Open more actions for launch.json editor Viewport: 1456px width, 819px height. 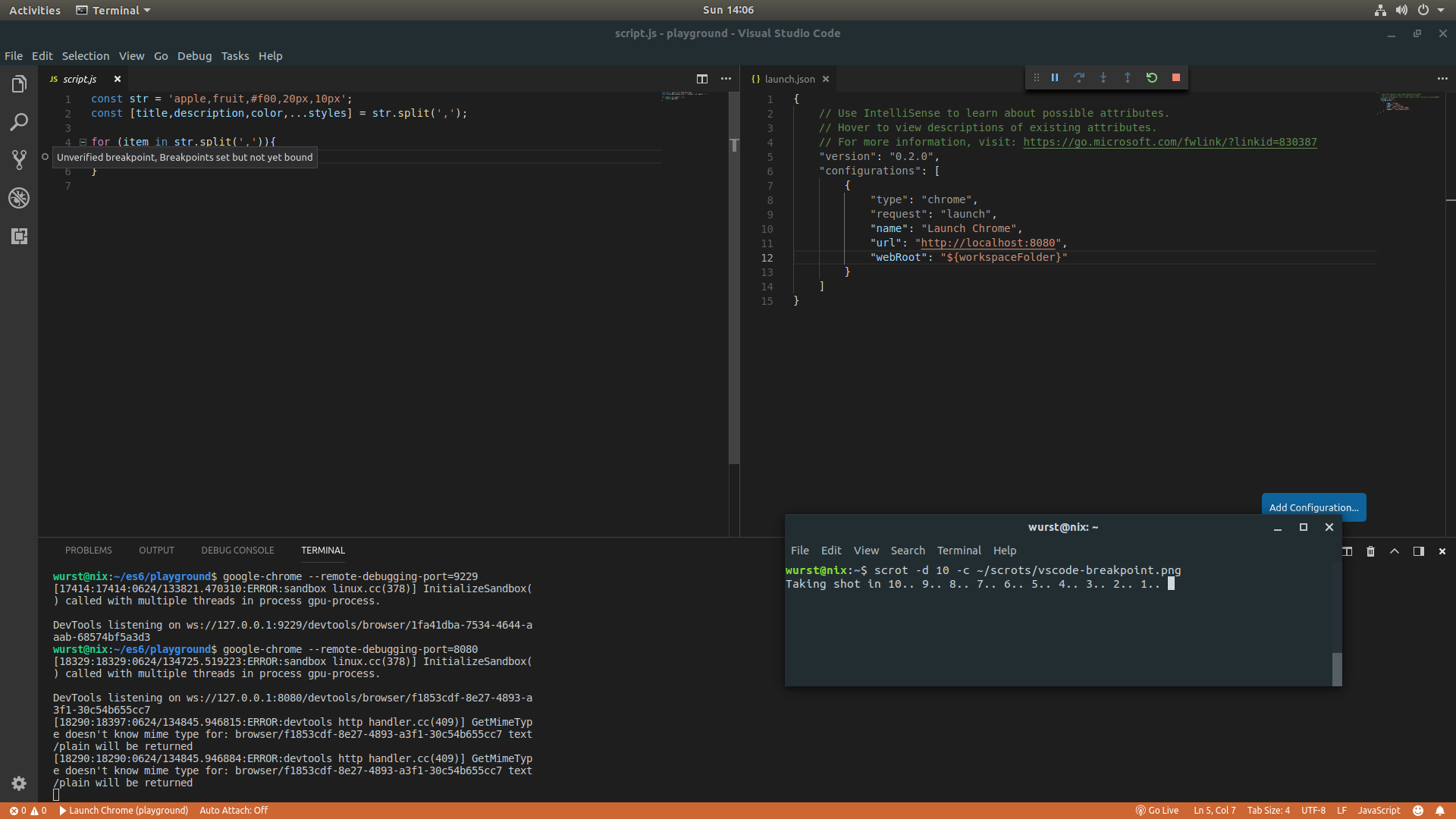(x=1442, y=79)
